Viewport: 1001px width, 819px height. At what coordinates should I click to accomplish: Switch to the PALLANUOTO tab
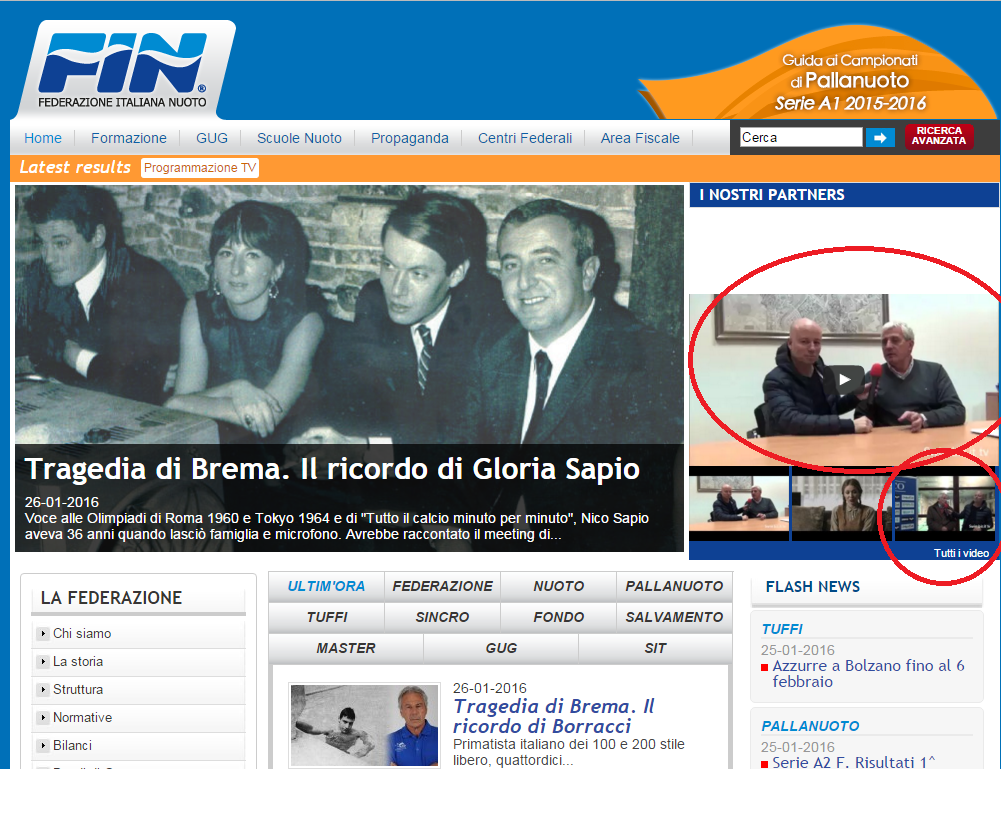(x=674, y=586)
